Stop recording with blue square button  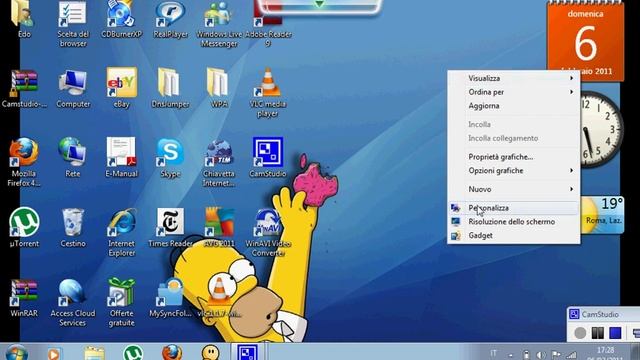point(615,333)
